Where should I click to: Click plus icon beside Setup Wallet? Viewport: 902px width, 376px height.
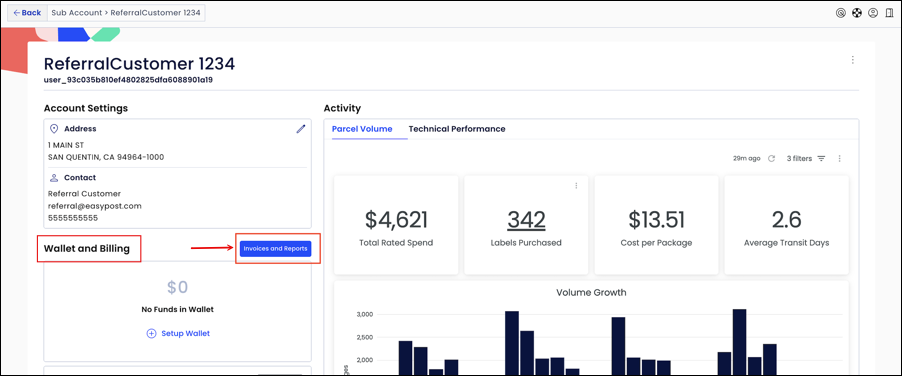coord(151,333)
